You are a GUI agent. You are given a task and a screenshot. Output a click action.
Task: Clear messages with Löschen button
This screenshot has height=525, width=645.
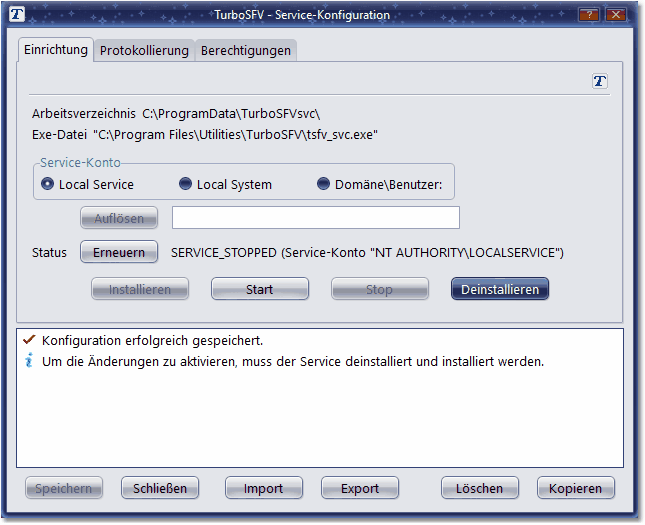click(x=480, y=488)
